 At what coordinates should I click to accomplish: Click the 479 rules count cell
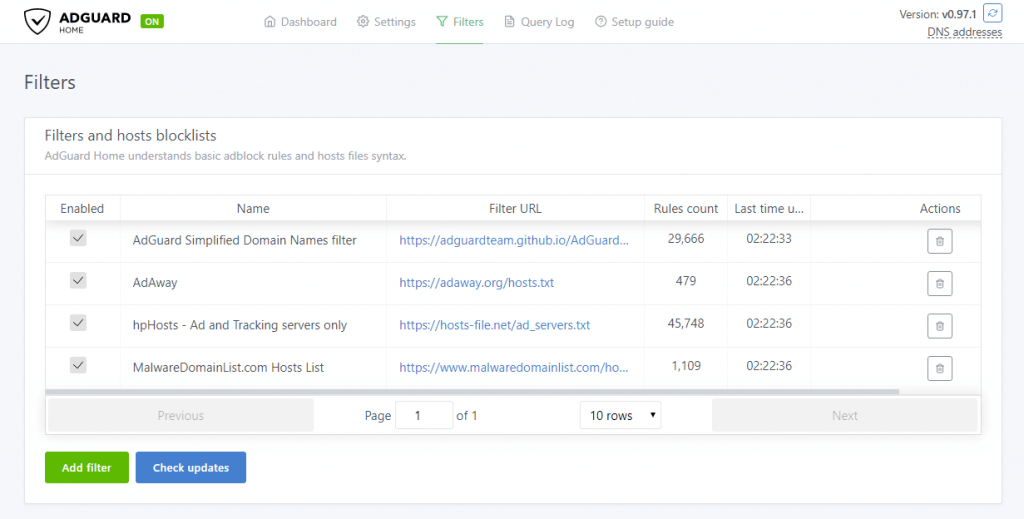pyautogui.click(x=686, y=281)
